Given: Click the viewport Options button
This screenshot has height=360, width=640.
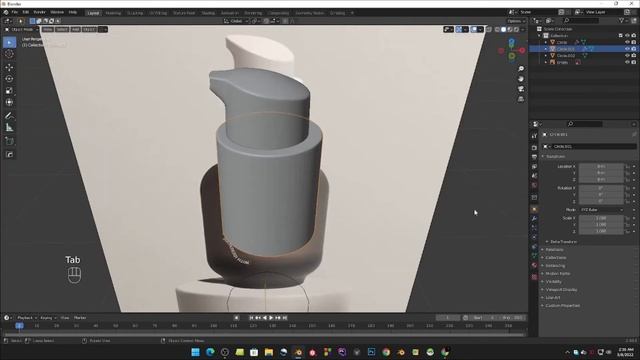Looking at the screenshot, I should (516, 21).
